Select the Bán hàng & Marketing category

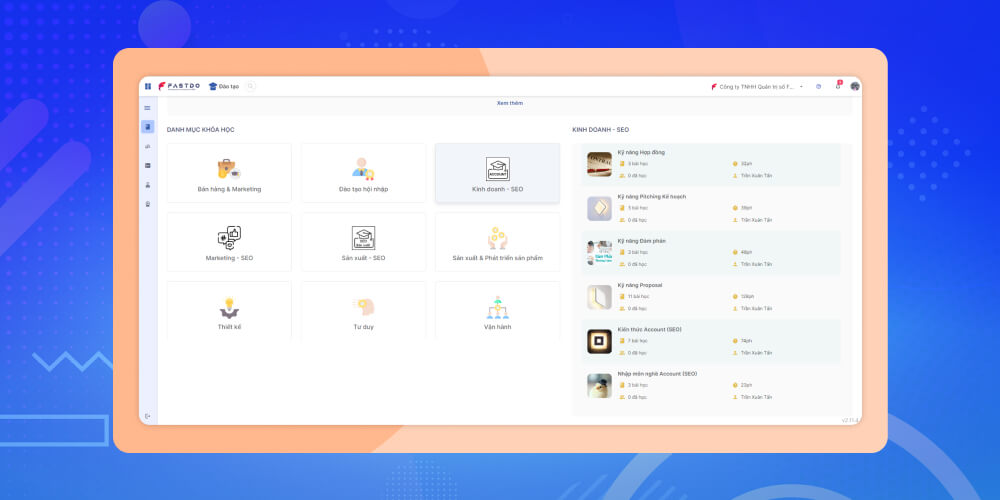coord(229,173)
